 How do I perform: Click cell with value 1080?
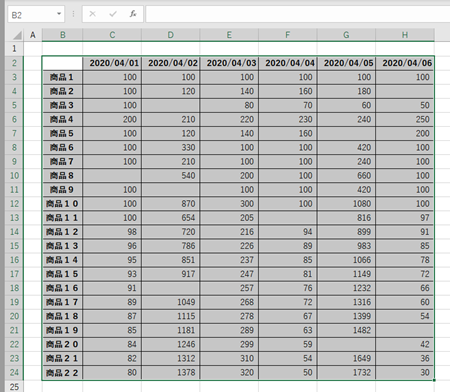pyautogui.click(x=346, y=204)
